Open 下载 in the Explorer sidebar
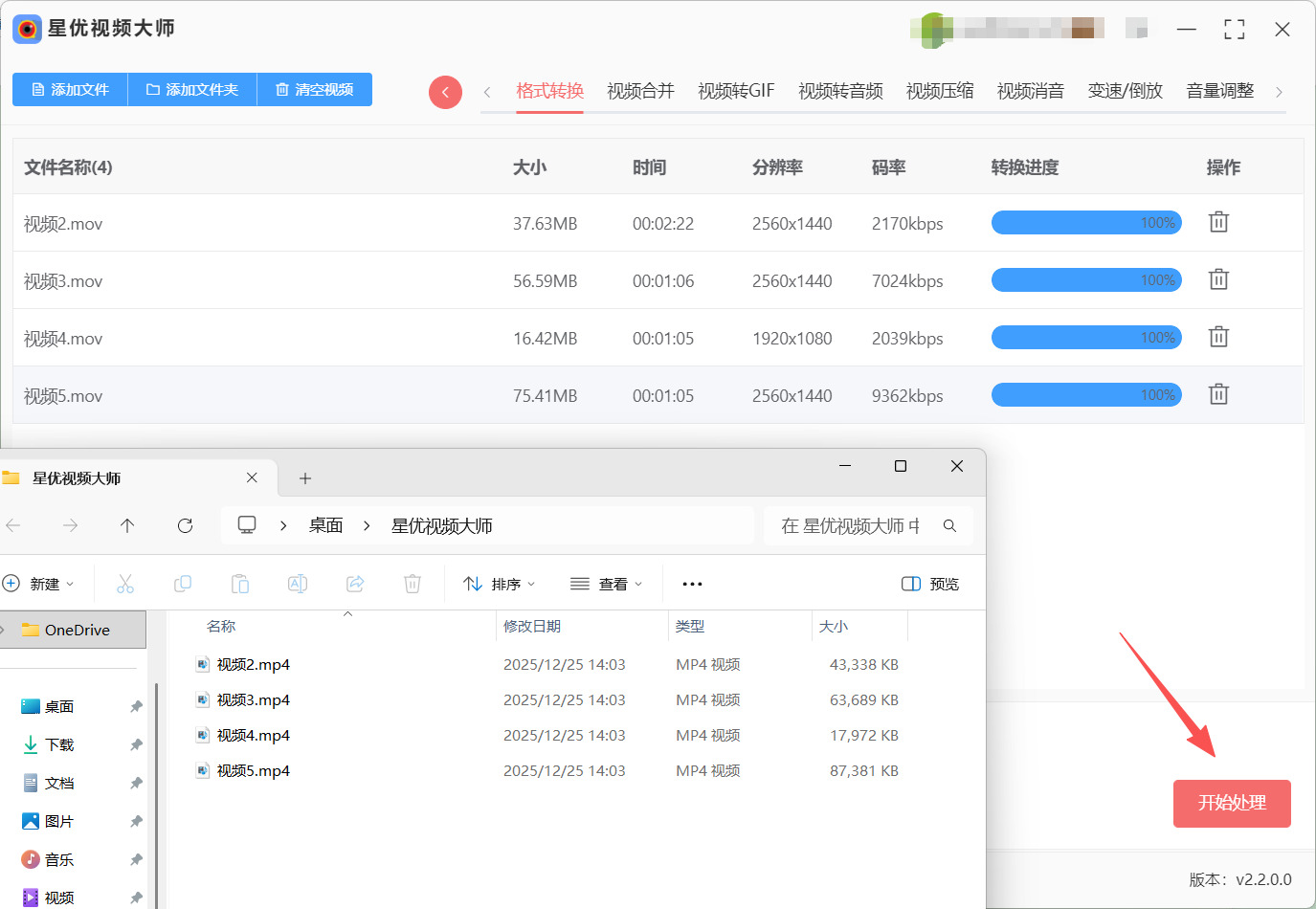This screenshot has height=909, width=1316. pyautogui.click(x=59, y=744)
